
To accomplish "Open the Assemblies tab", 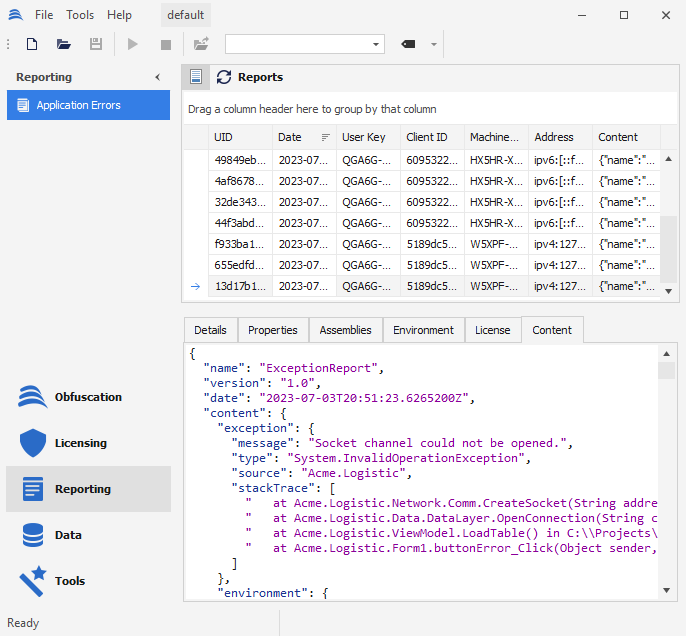I will pos(345,330).
